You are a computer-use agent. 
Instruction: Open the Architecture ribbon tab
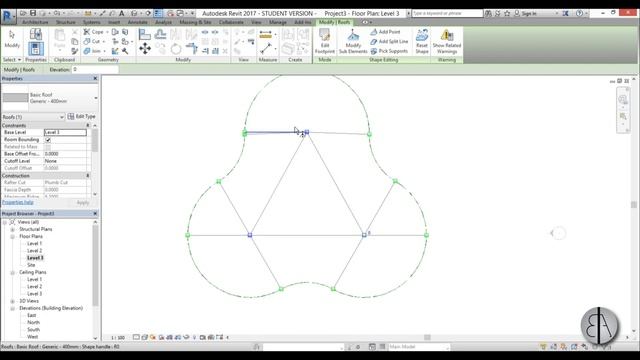click(x=35, y=22)
